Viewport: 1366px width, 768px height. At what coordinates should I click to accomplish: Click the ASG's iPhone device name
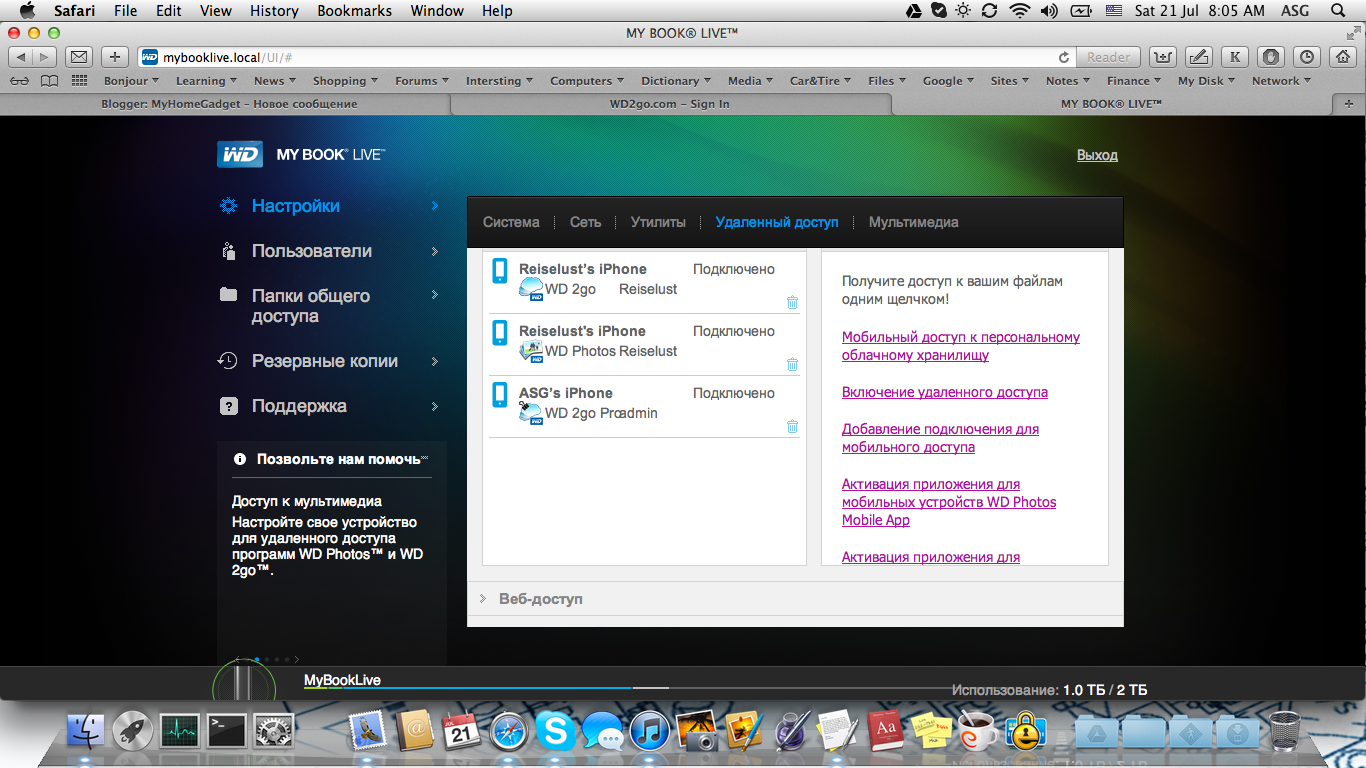[566, 393]
